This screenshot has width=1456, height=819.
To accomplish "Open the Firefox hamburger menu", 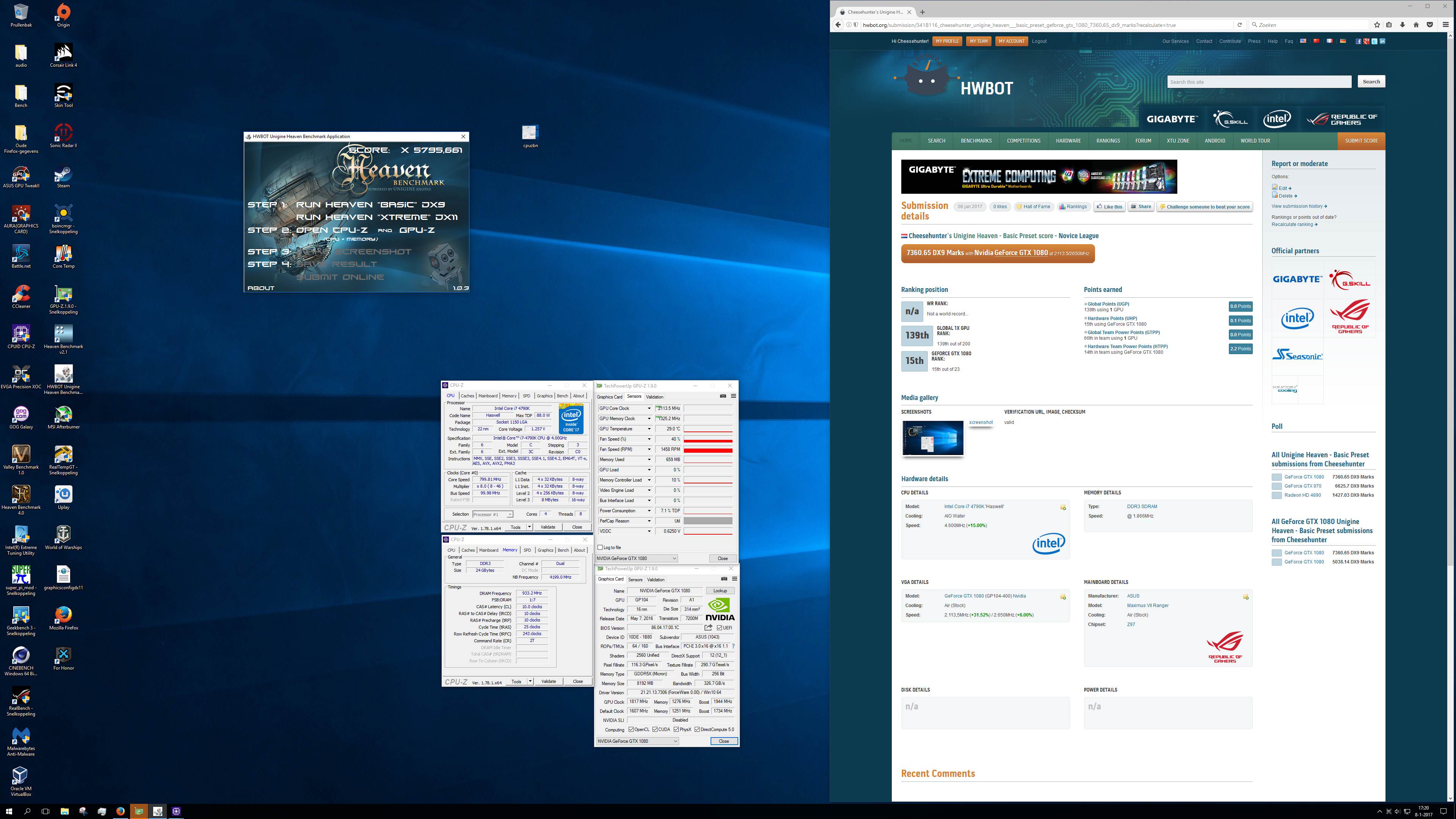I will [1446, 25].
